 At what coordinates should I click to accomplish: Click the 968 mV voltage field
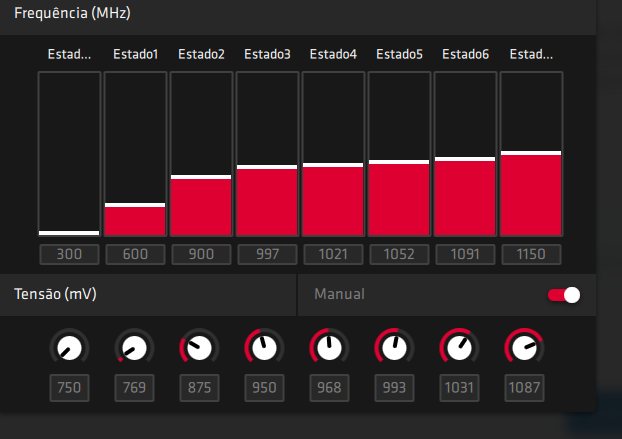[x=329, y=388]
